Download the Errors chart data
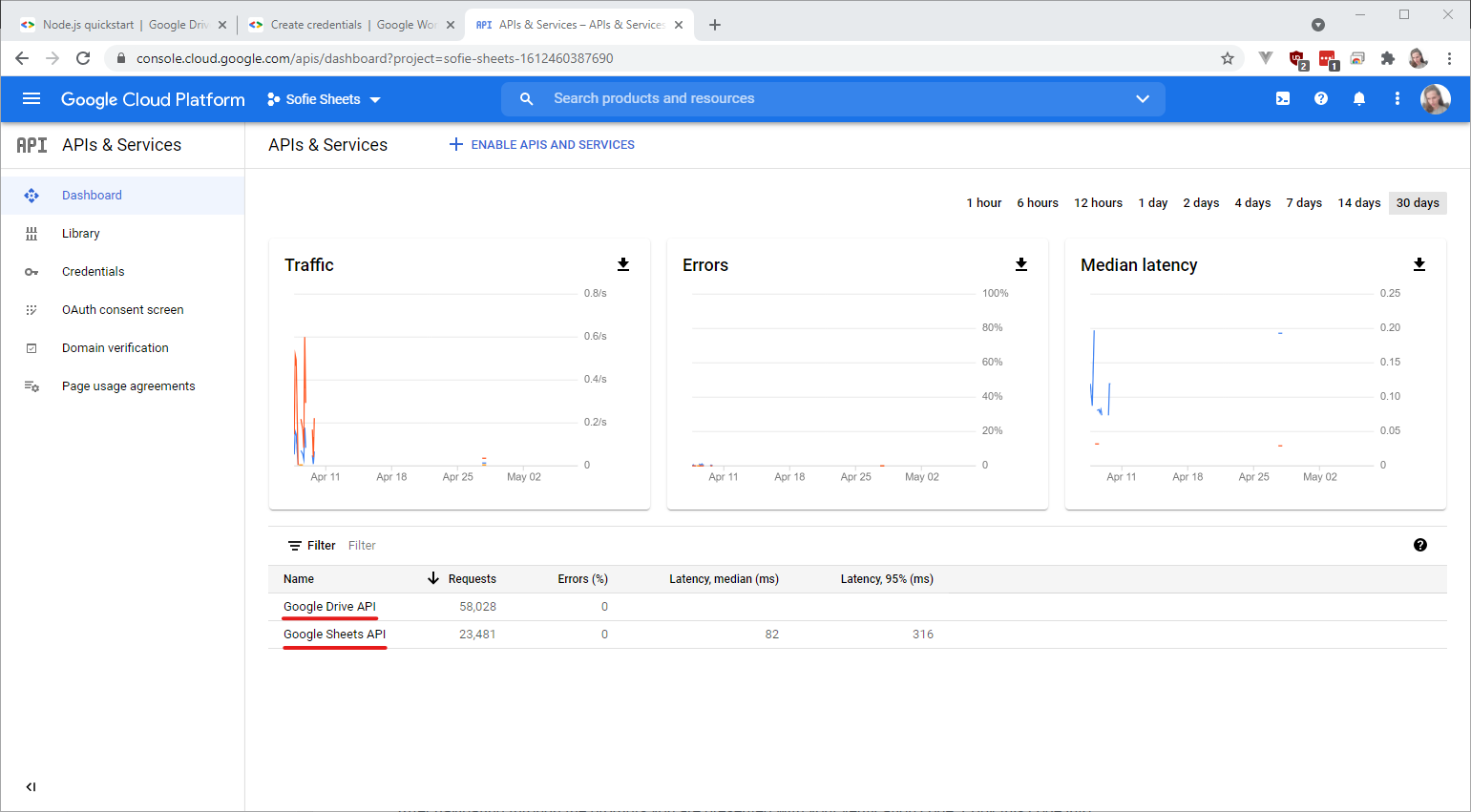This screenshot has width=1471, height=812. (1021, 264)
